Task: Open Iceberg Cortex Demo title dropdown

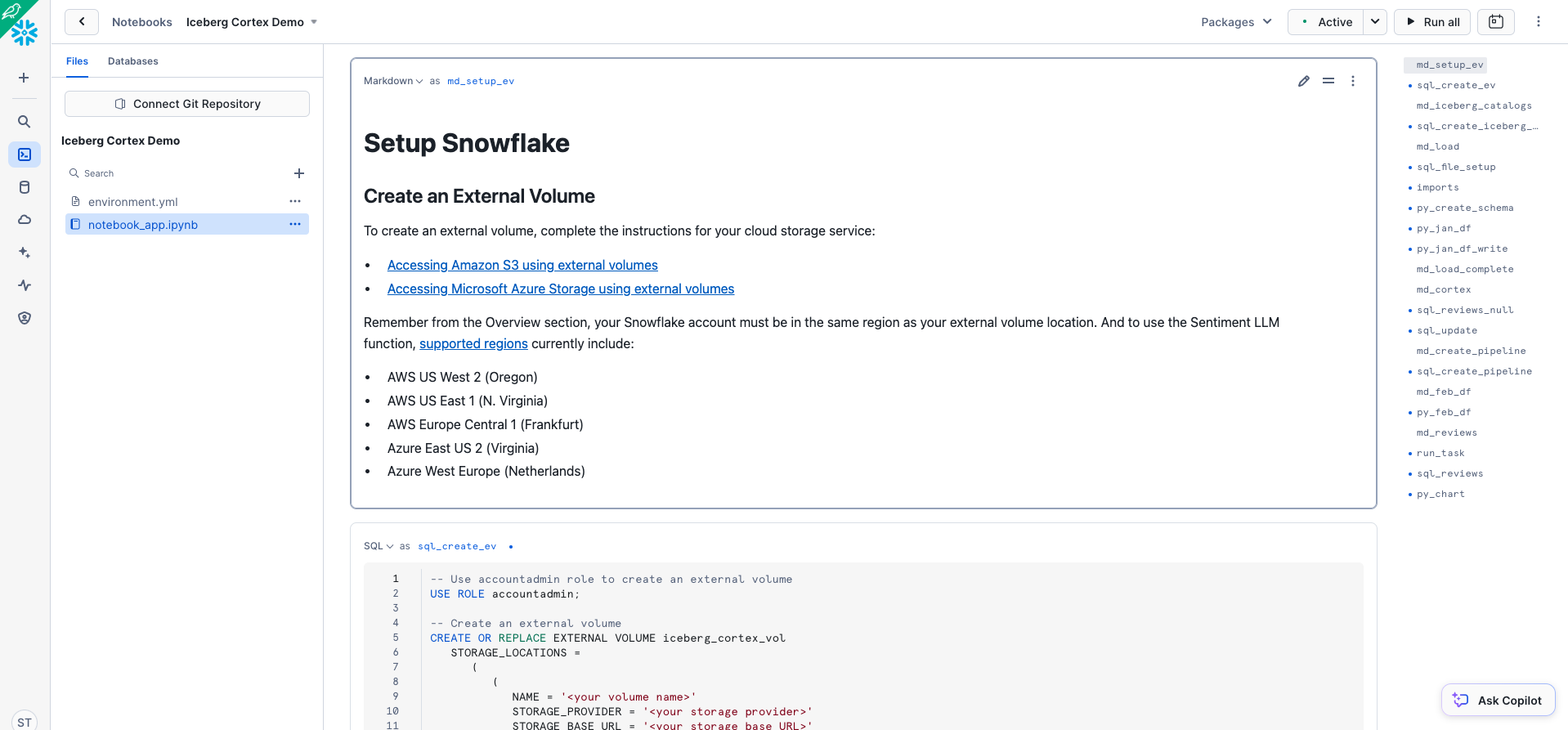Action: pos(315,22)
